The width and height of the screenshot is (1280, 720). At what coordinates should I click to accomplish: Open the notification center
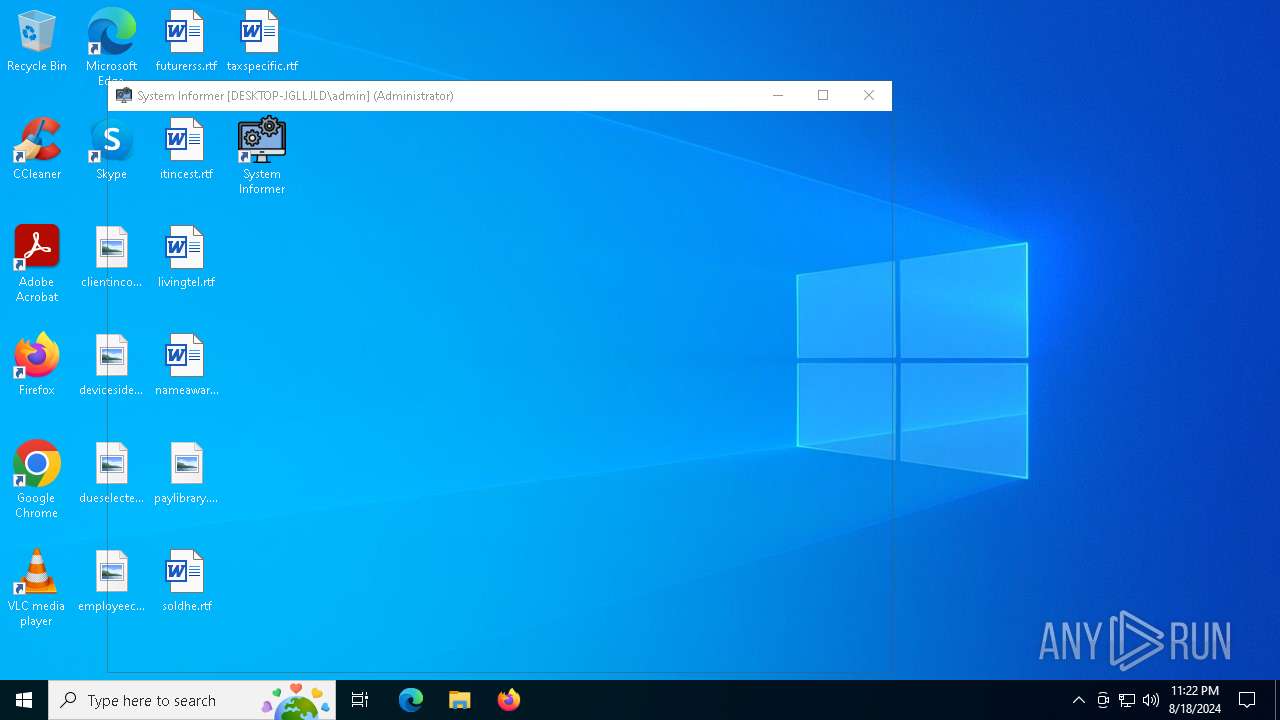1248,700
